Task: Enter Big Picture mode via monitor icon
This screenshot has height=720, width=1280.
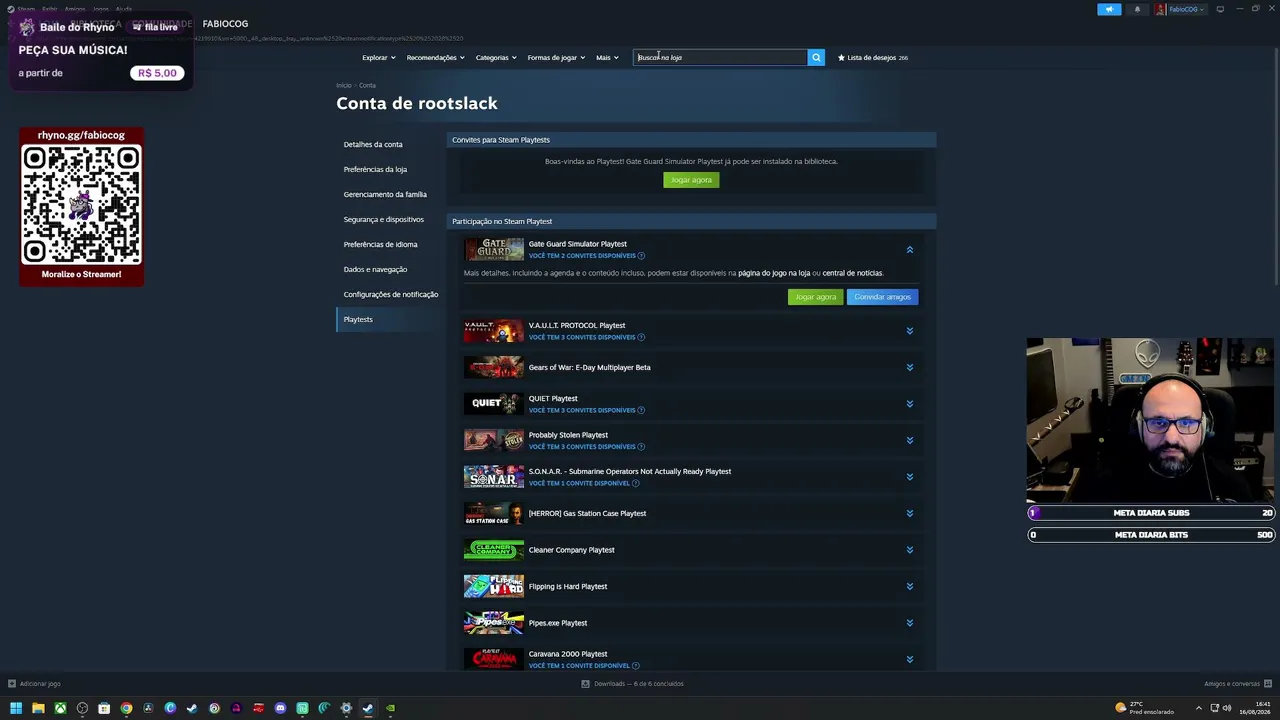Action: click(1220, 9)
